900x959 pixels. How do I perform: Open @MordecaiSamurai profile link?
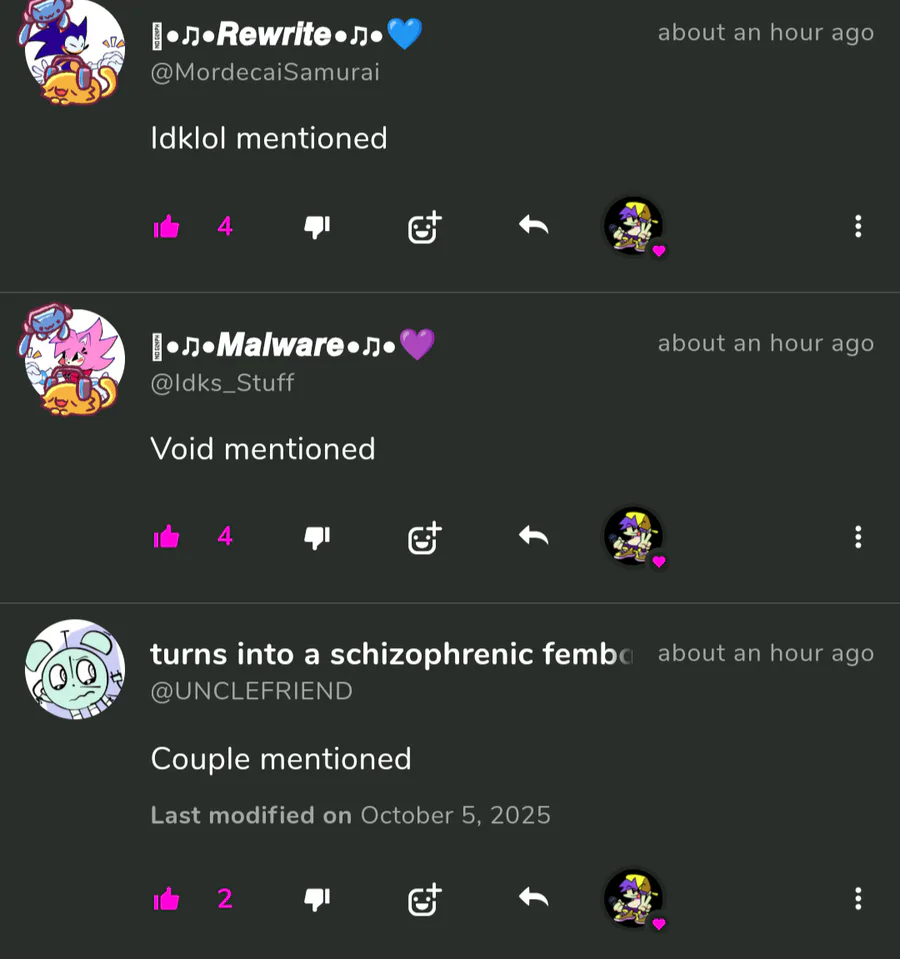[265, 72]
